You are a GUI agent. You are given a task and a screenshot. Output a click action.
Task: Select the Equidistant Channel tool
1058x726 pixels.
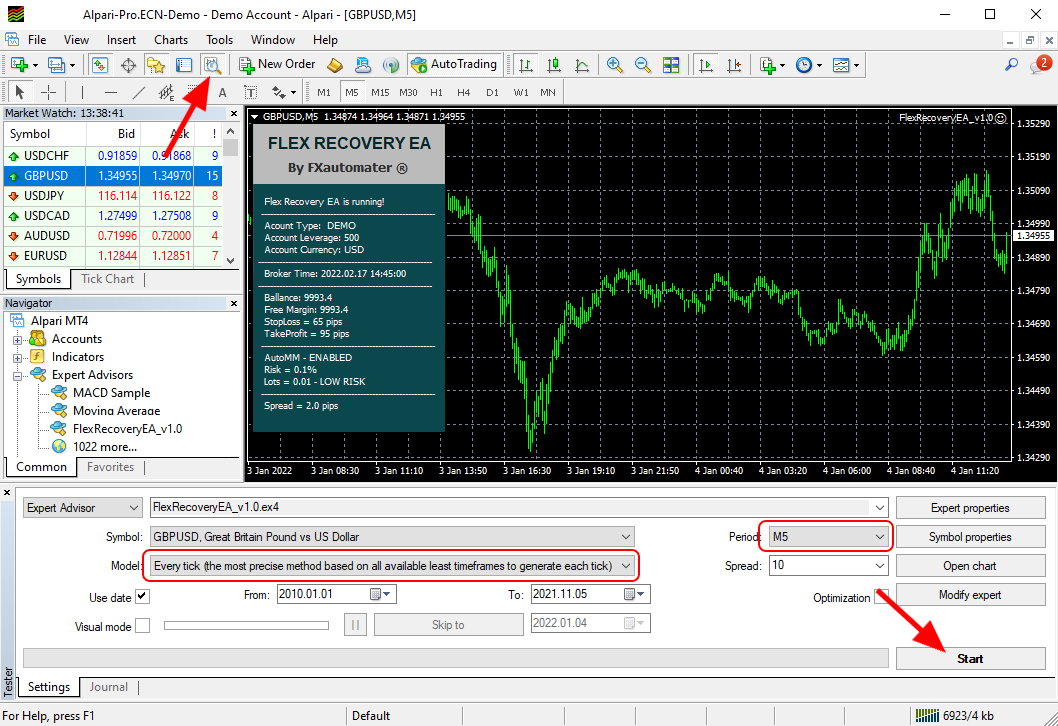click(166, 92)
